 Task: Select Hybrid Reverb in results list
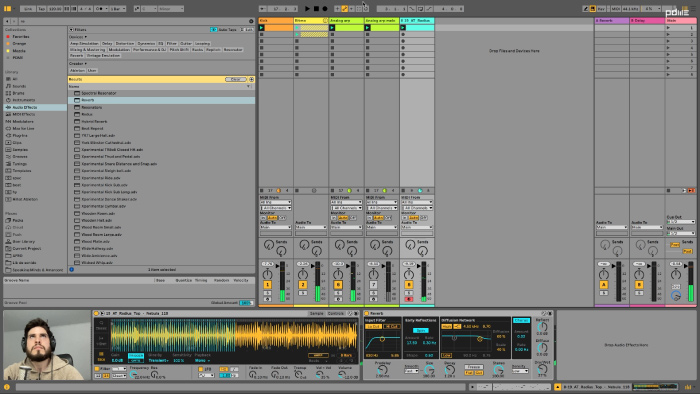click(94, 121)
